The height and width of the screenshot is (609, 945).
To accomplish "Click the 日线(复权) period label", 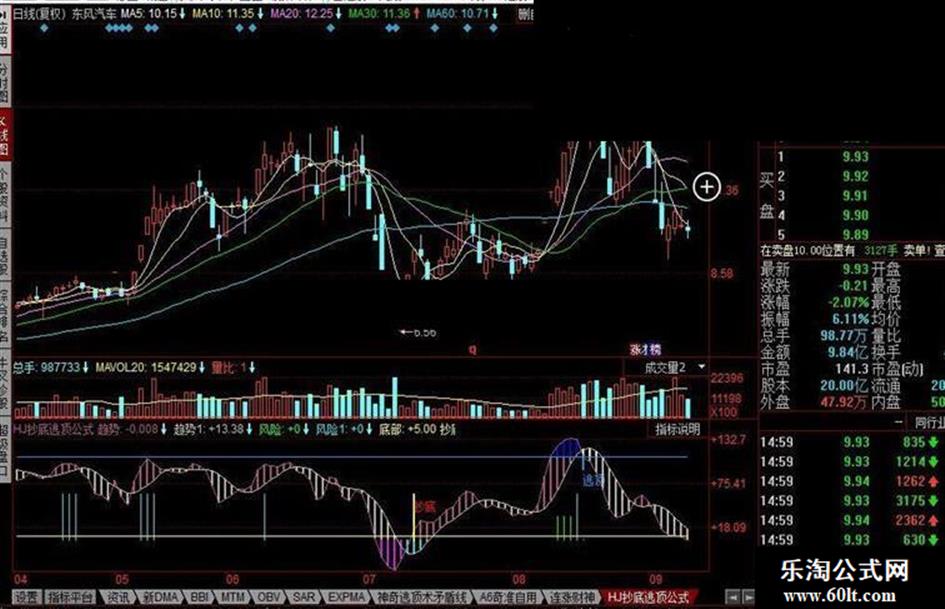I will click(x=40, y=14).
